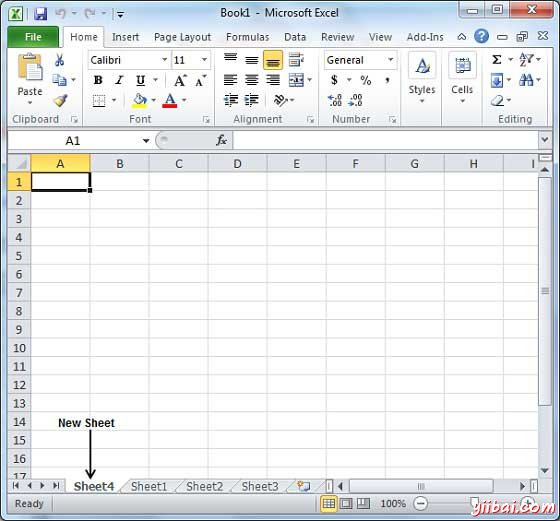Click the Clear eraser icon
This screenshot has height=521, width=560.
point(497,100)
